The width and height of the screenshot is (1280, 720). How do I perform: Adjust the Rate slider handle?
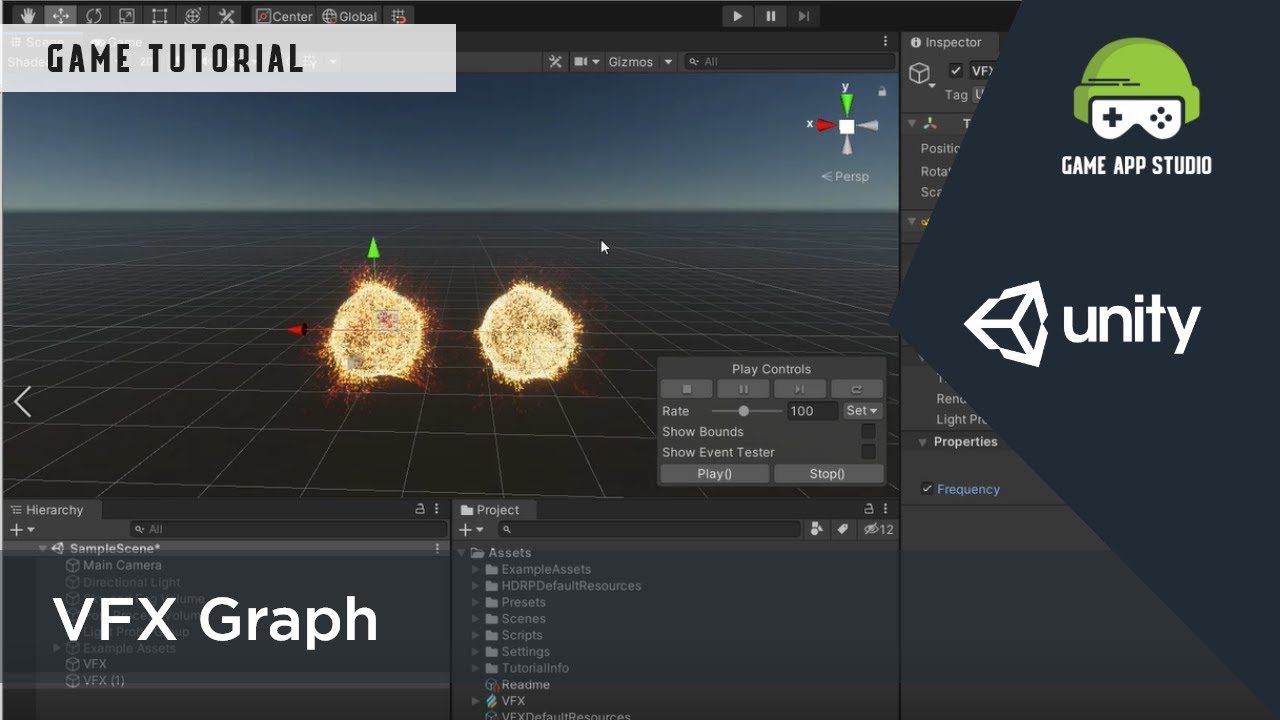point(743,411)
